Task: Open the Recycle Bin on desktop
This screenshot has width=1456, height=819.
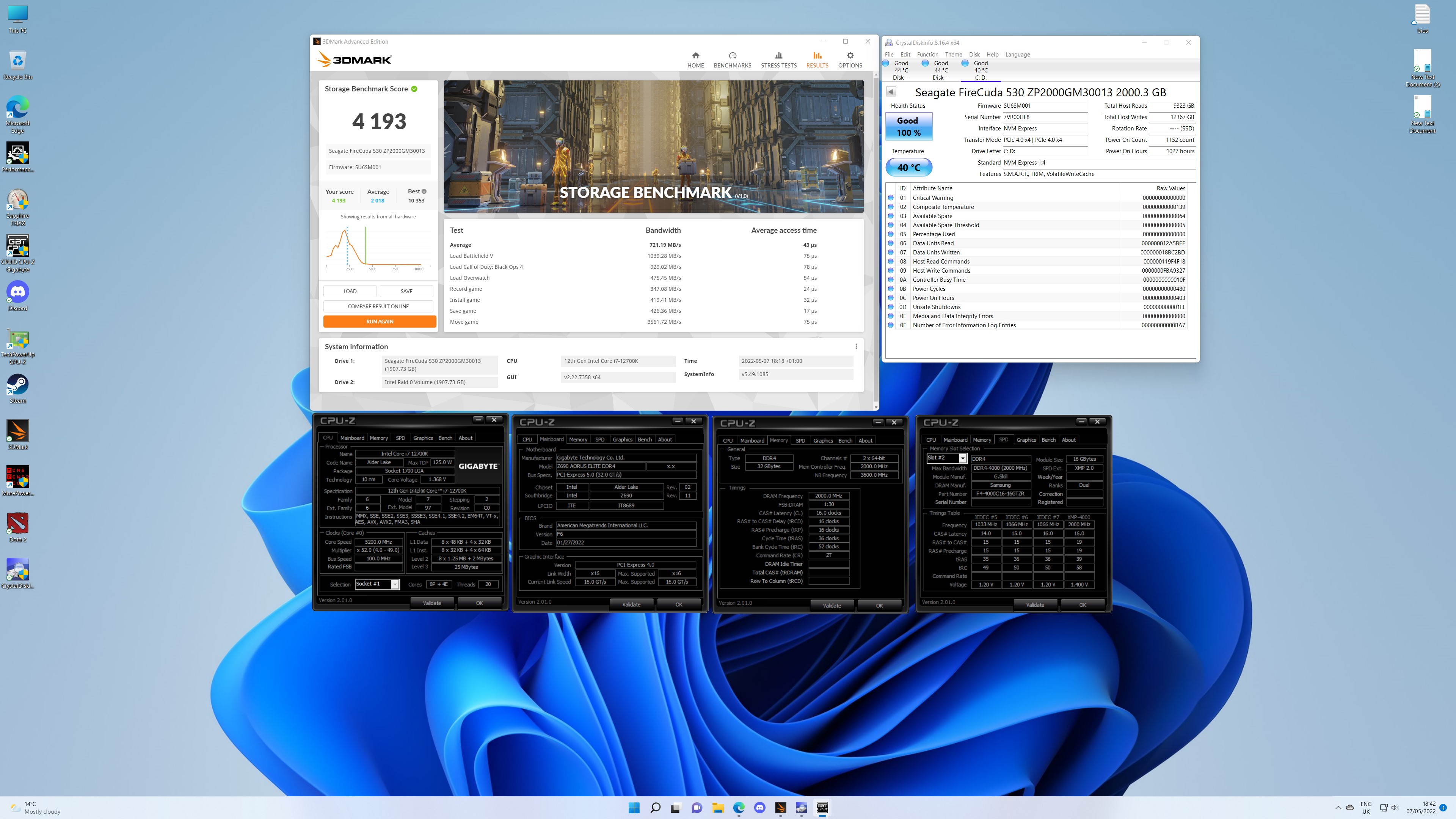Action: pos(17,64)
